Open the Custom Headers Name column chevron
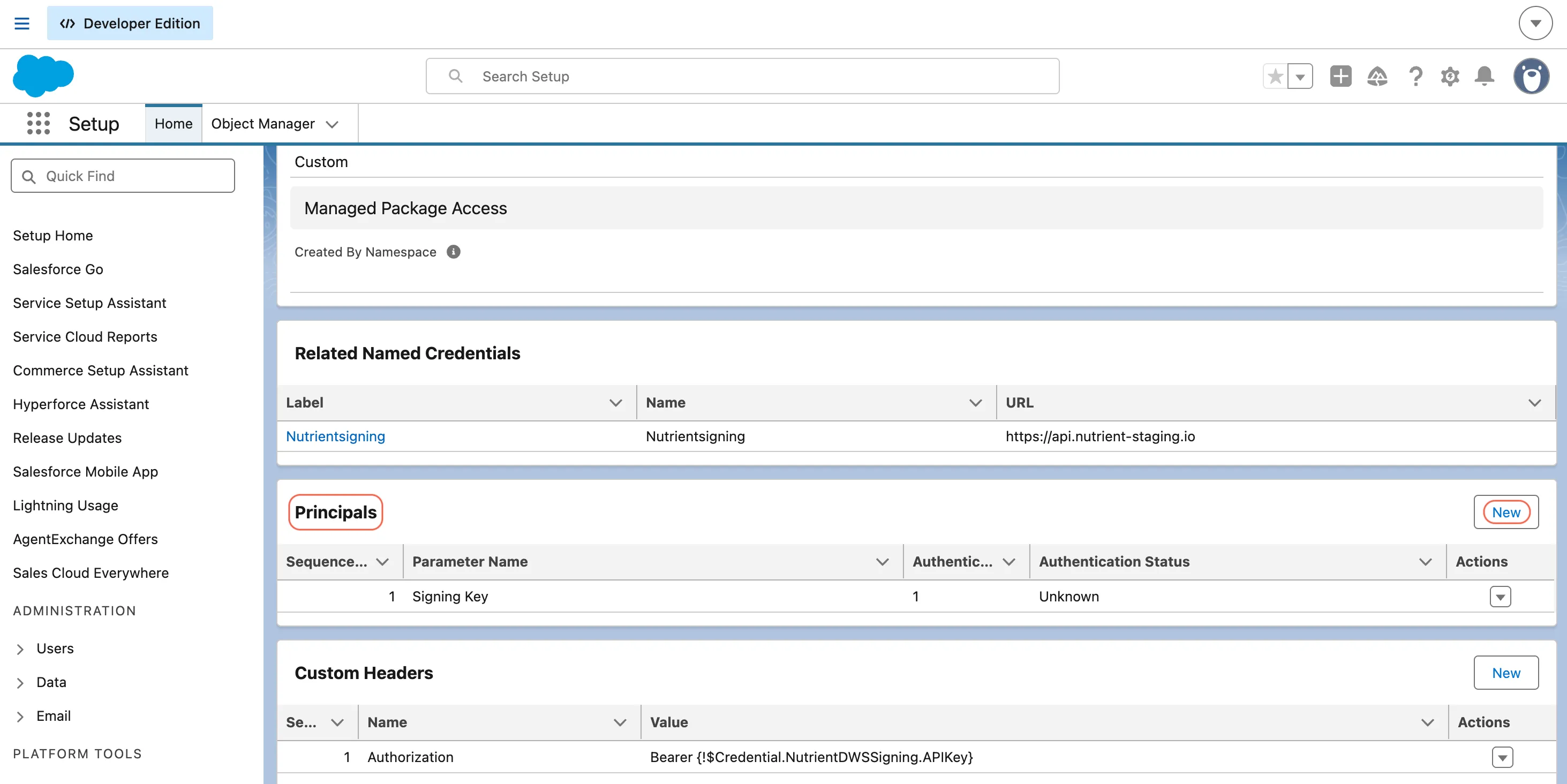This screenshot has height=784, width=1567. (620, 722)
